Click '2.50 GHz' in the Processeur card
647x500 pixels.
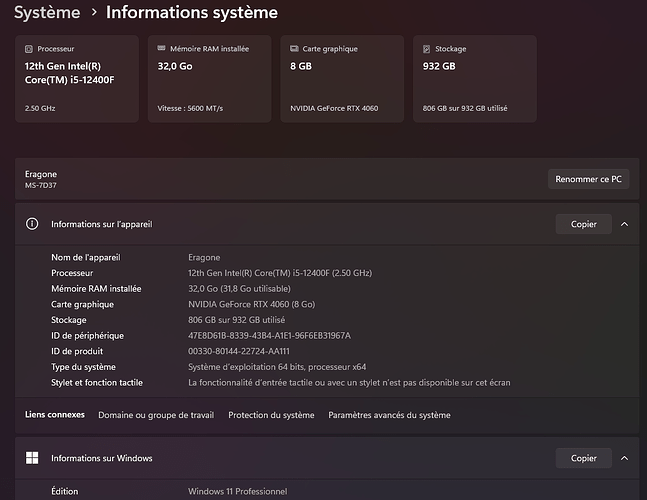pos(40,108)
